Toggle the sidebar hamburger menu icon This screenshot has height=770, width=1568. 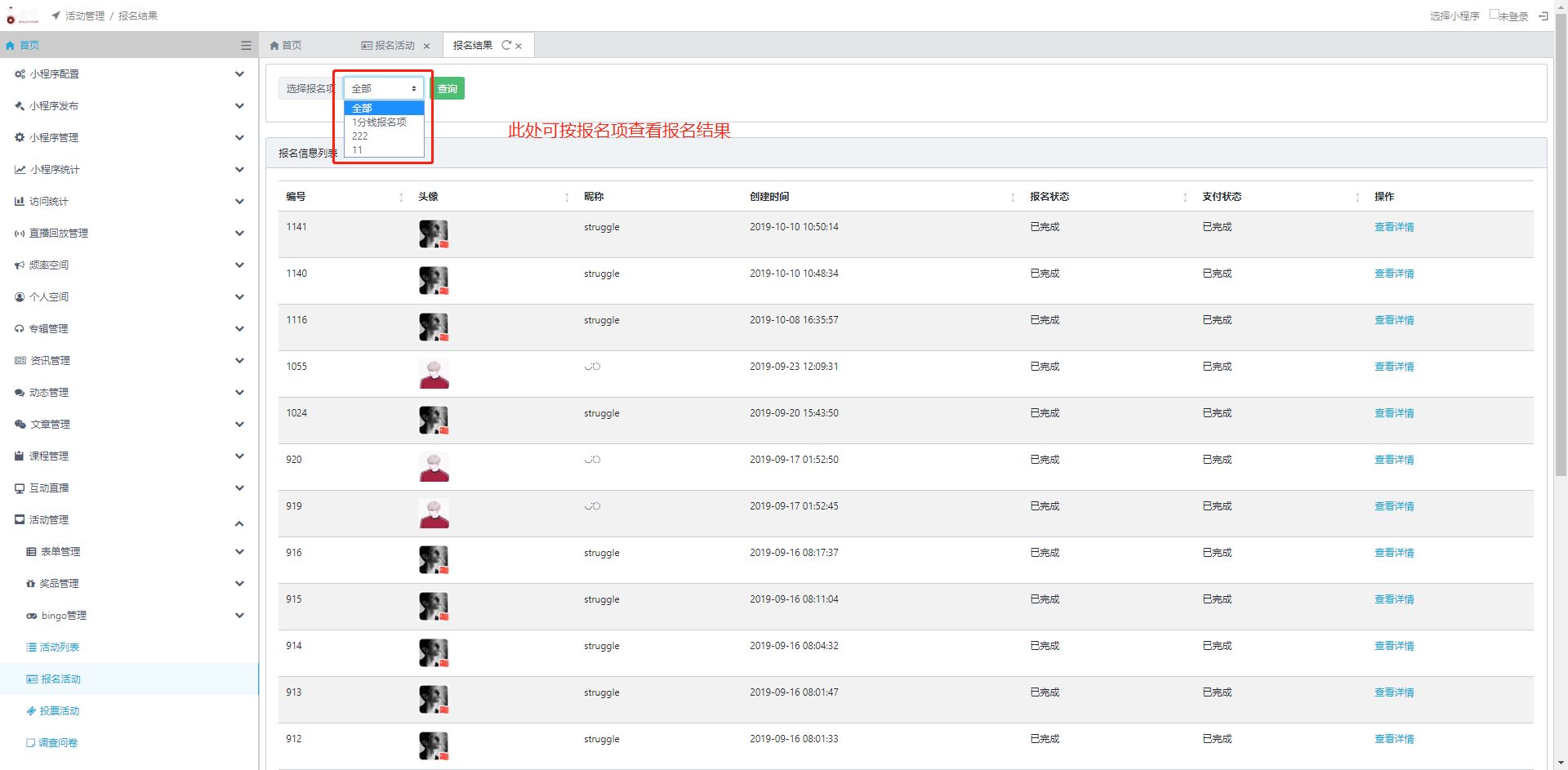(x=246, y=46)
